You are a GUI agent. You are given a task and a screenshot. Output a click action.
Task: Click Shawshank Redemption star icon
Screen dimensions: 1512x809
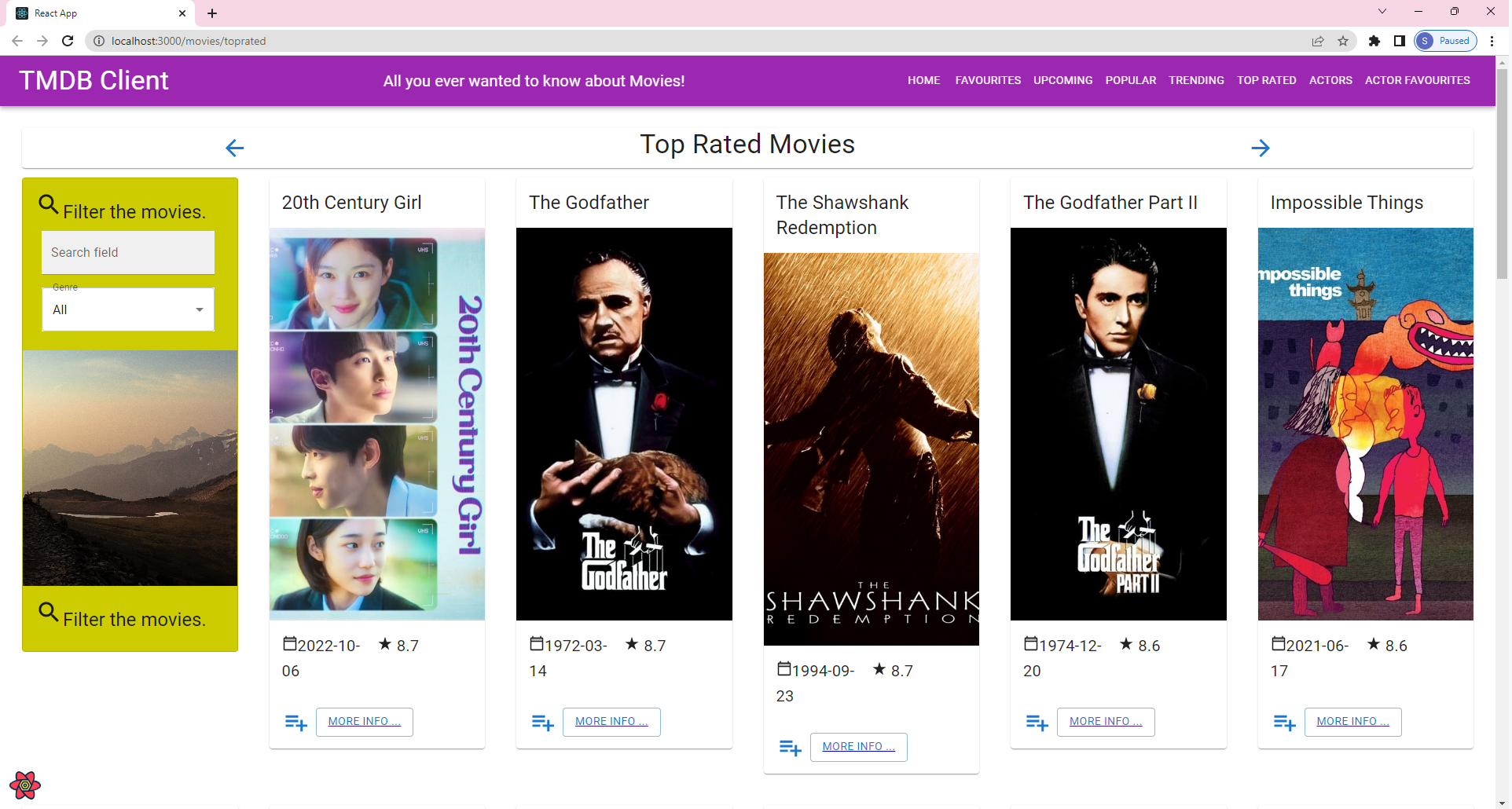879,669
